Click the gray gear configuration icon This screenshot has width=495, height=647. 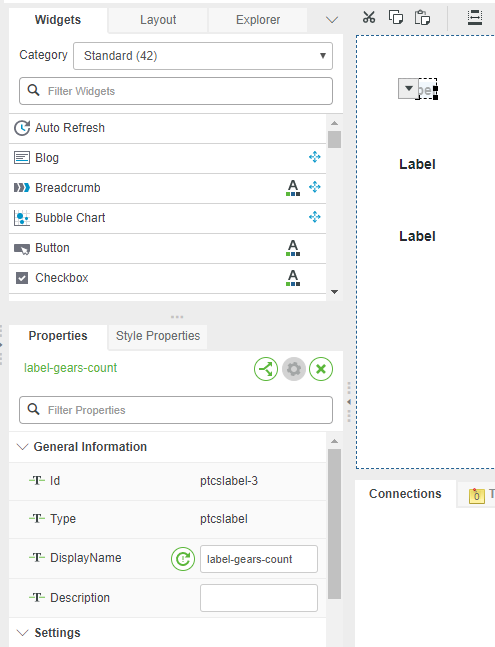pos(294,369)
